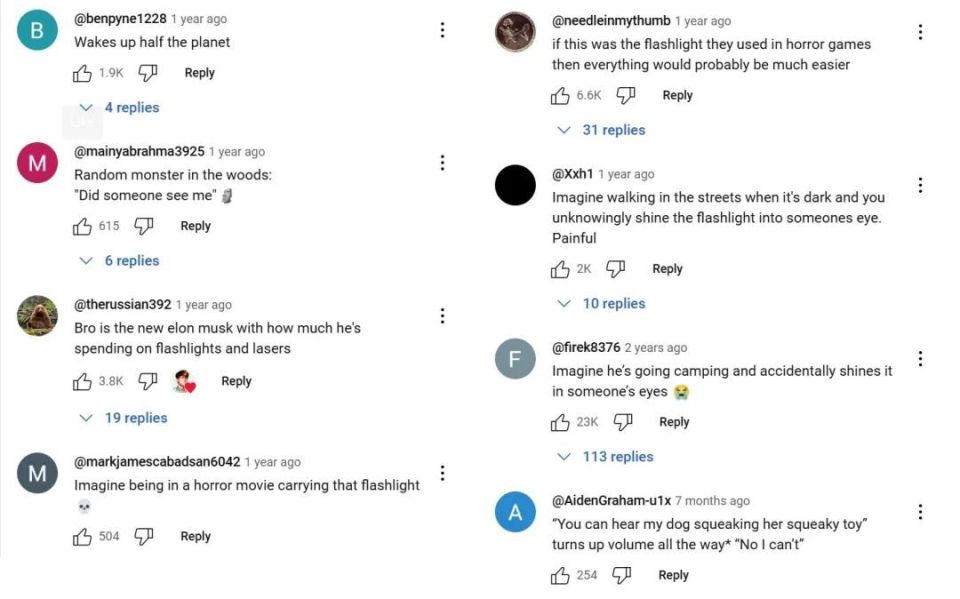
Task: Open the @markjamescabadsan6042 channel link
Action: [157, 462]
